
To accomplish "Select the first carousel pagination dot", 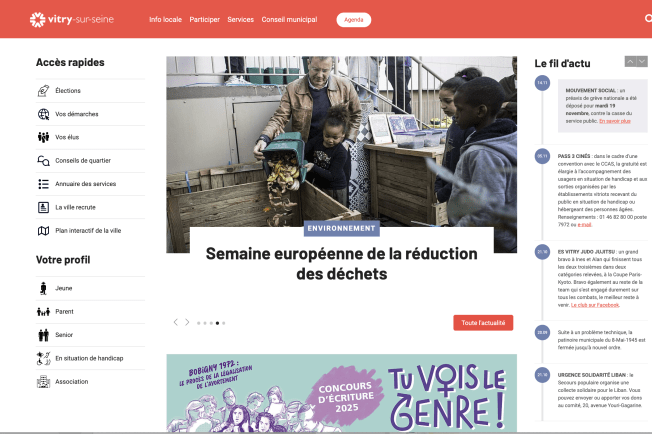I will pyautogui.click(x=199, y=323).
